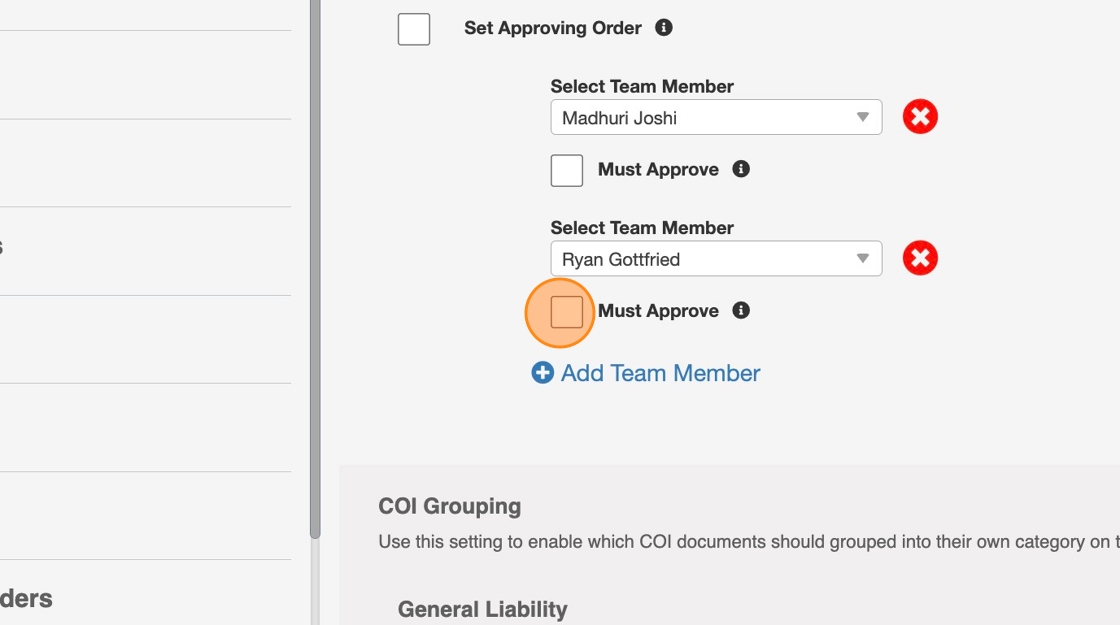
Task: Check Must Approve under Ryan Gottfried
Action: coord(567,311)
